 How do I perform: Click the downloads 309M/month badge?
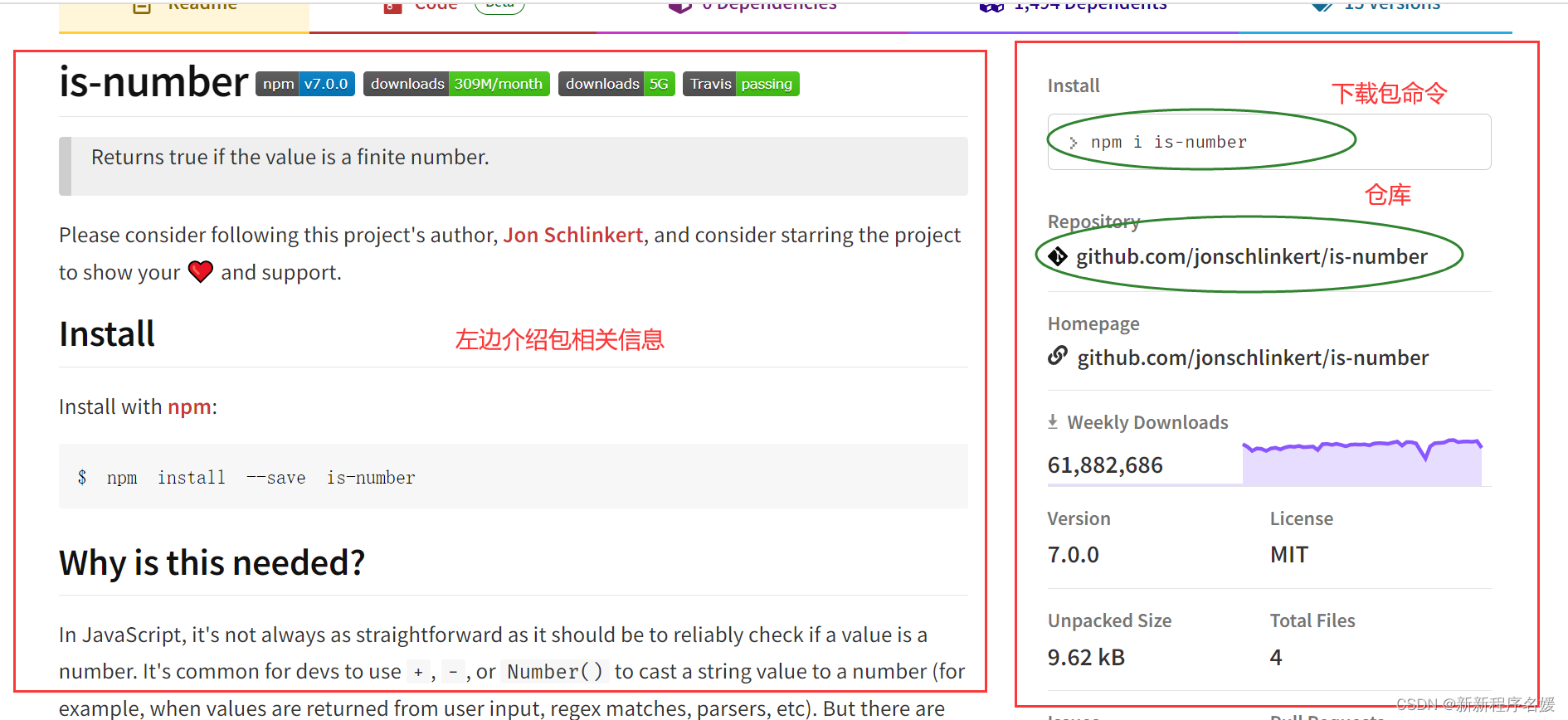pyautogui.click(x=456, y=84)
